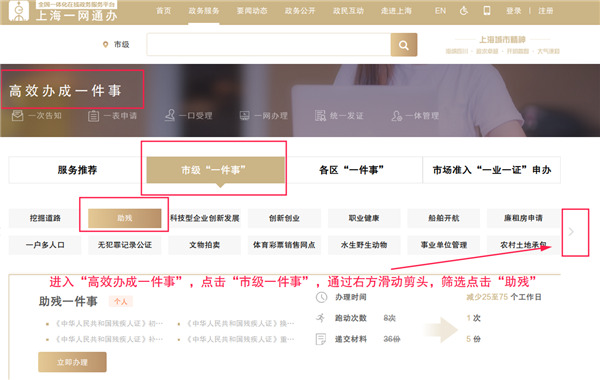Click the 登录 login link
This screenshot has height=380, width=600.
(514, 11)
